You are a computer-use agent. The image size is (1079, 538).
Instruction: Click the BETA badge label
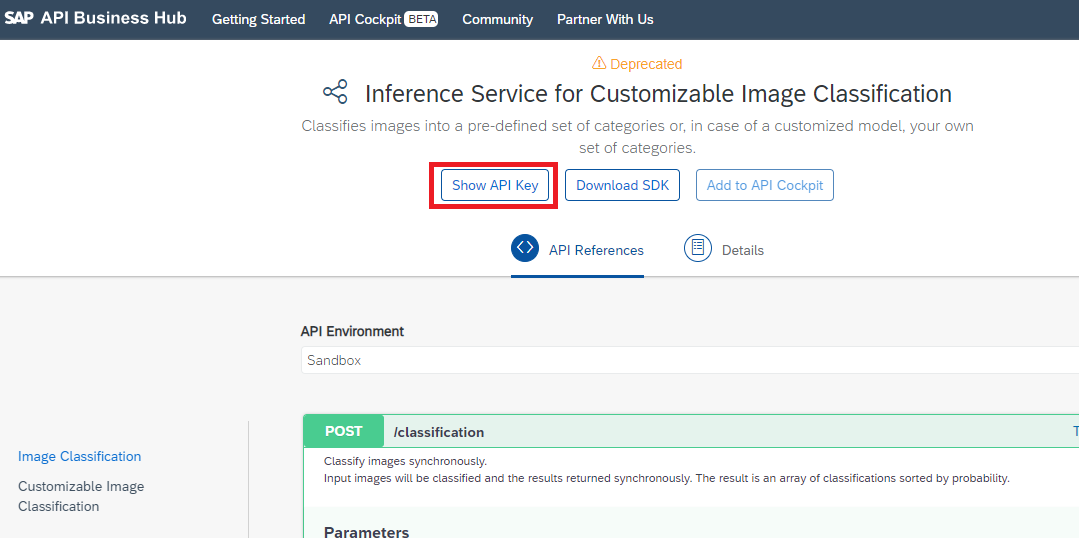[x=422, y=19]
